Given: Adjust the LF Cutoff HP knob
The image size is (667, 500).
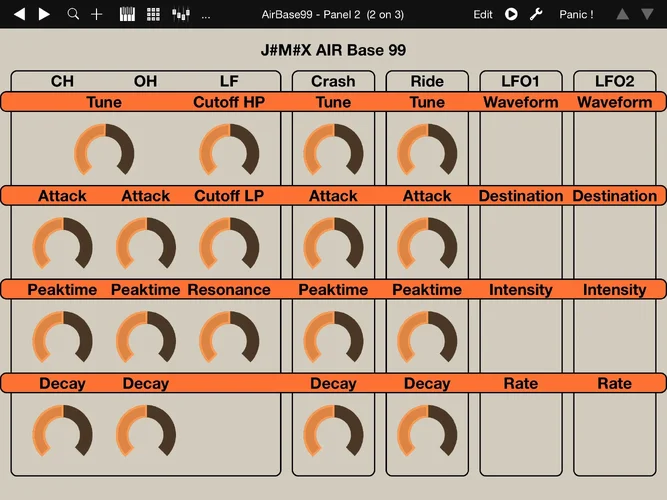Looking at the screenshot, I should click(x=229, y=150).
